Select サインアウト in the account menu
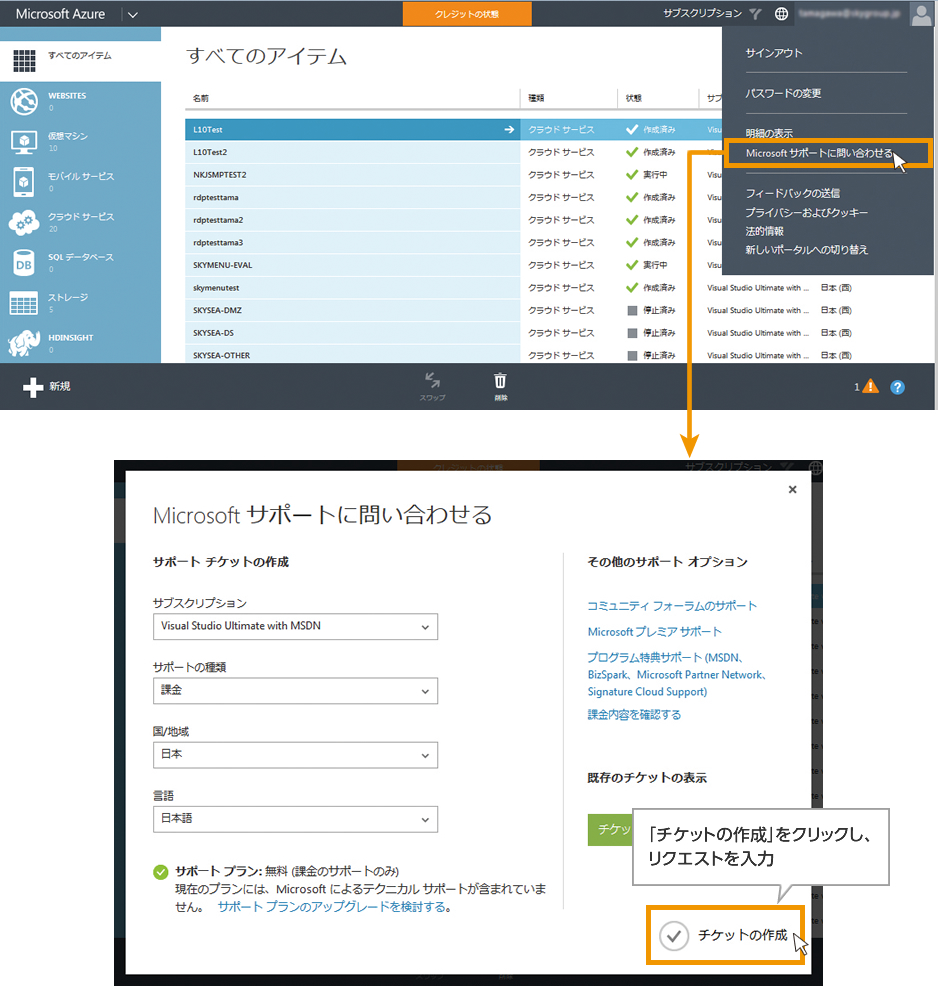The height and width of the screenshot is (986, 939). (x=774, y=53)
